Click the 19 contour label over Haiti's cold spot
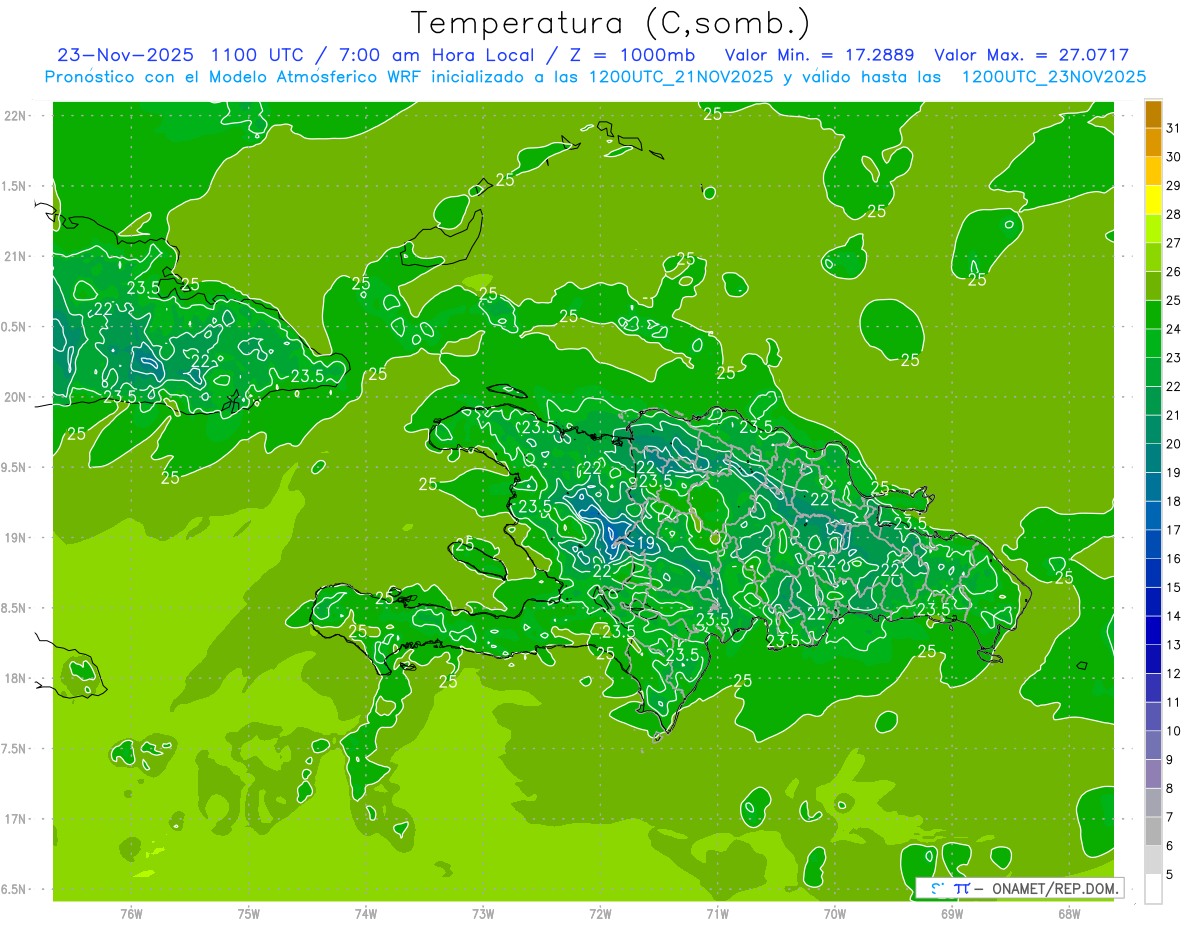 tap(645, 544)
